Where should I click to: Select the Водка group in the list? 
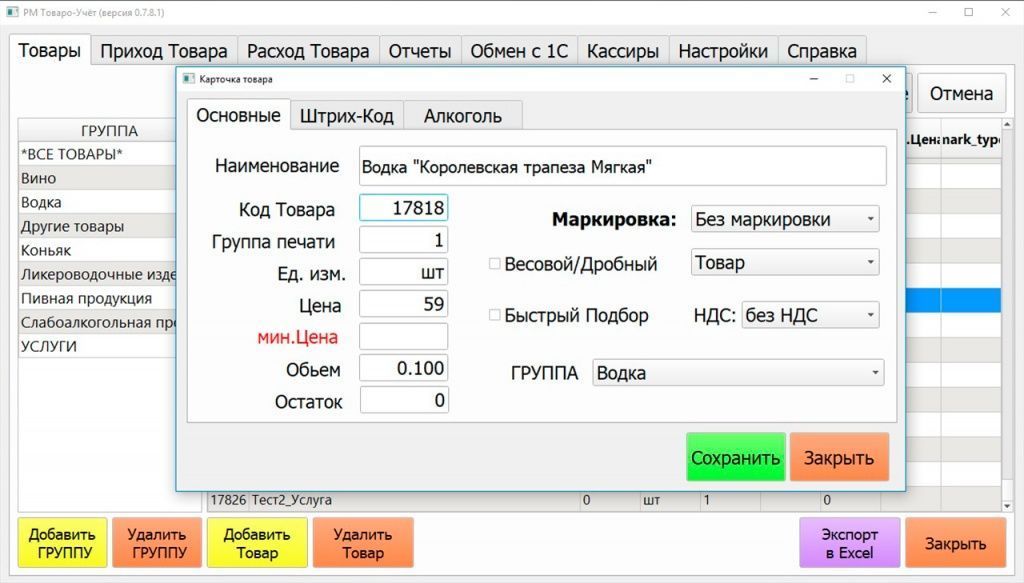97,202
